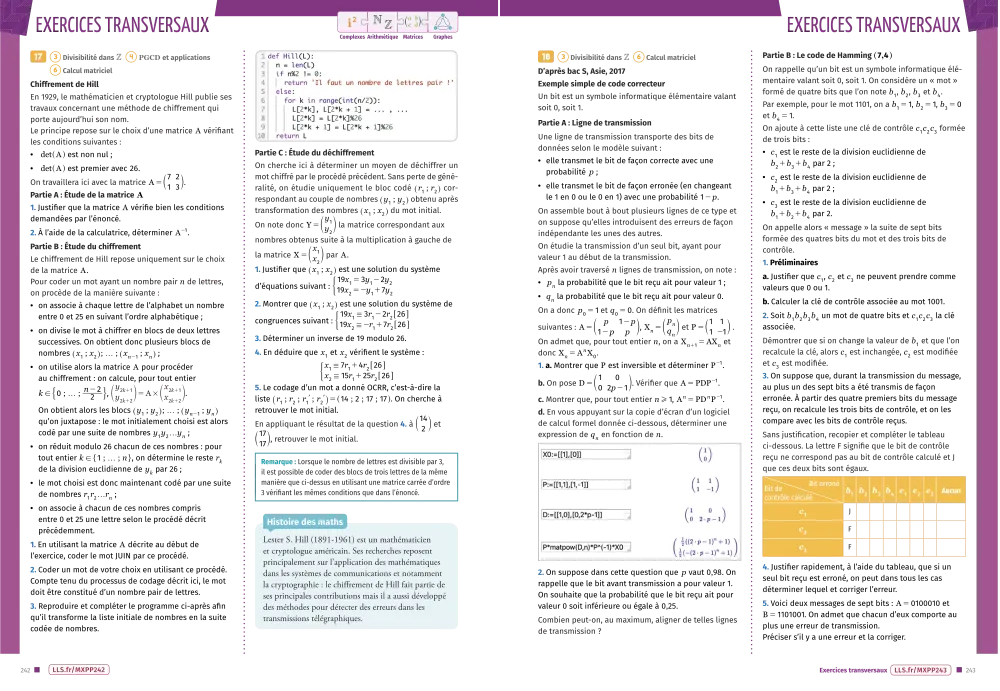Click the b1 column header in table

pos(848,491)
